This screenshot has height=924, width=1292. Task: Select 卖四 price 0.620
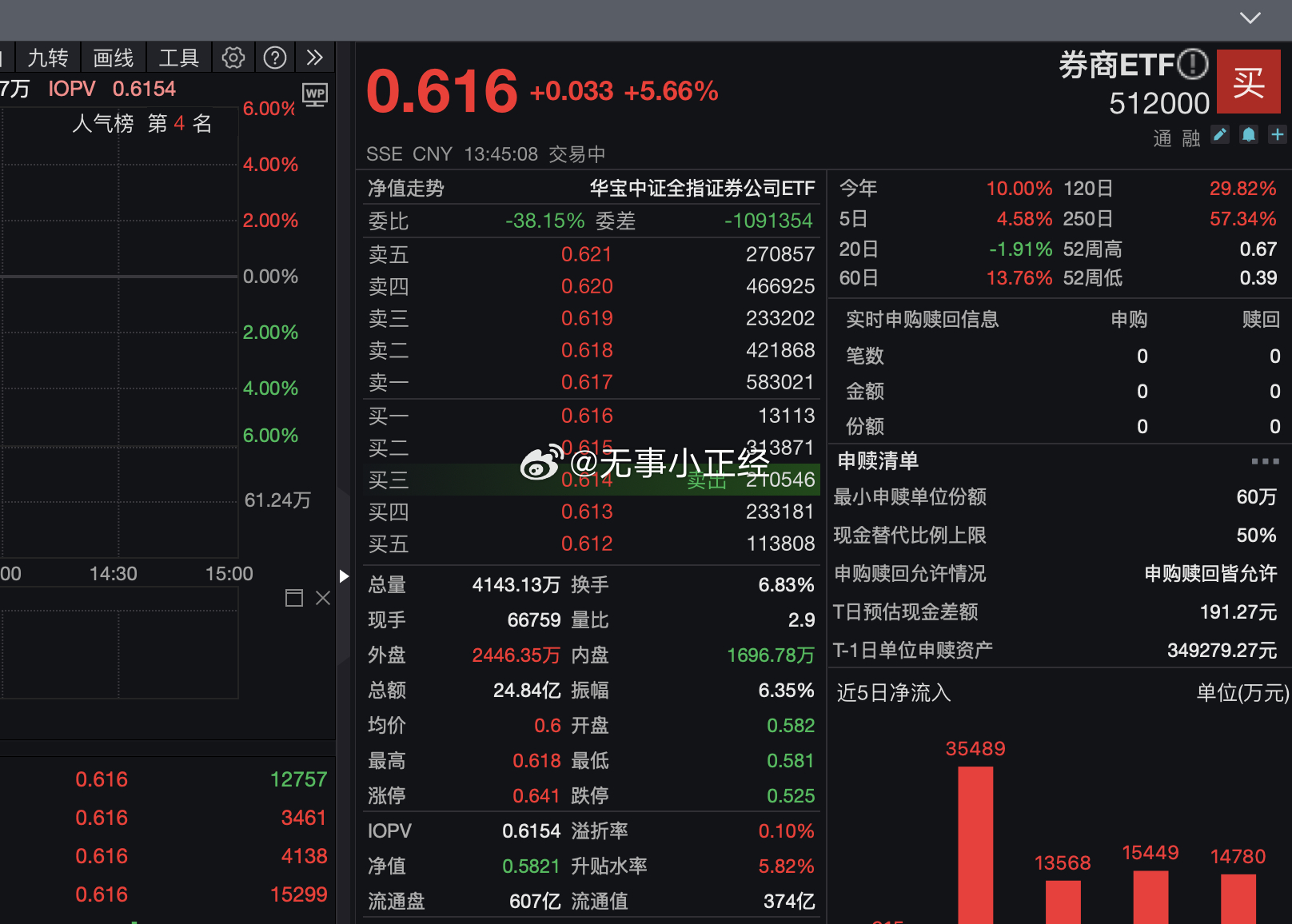coord(587,286)
